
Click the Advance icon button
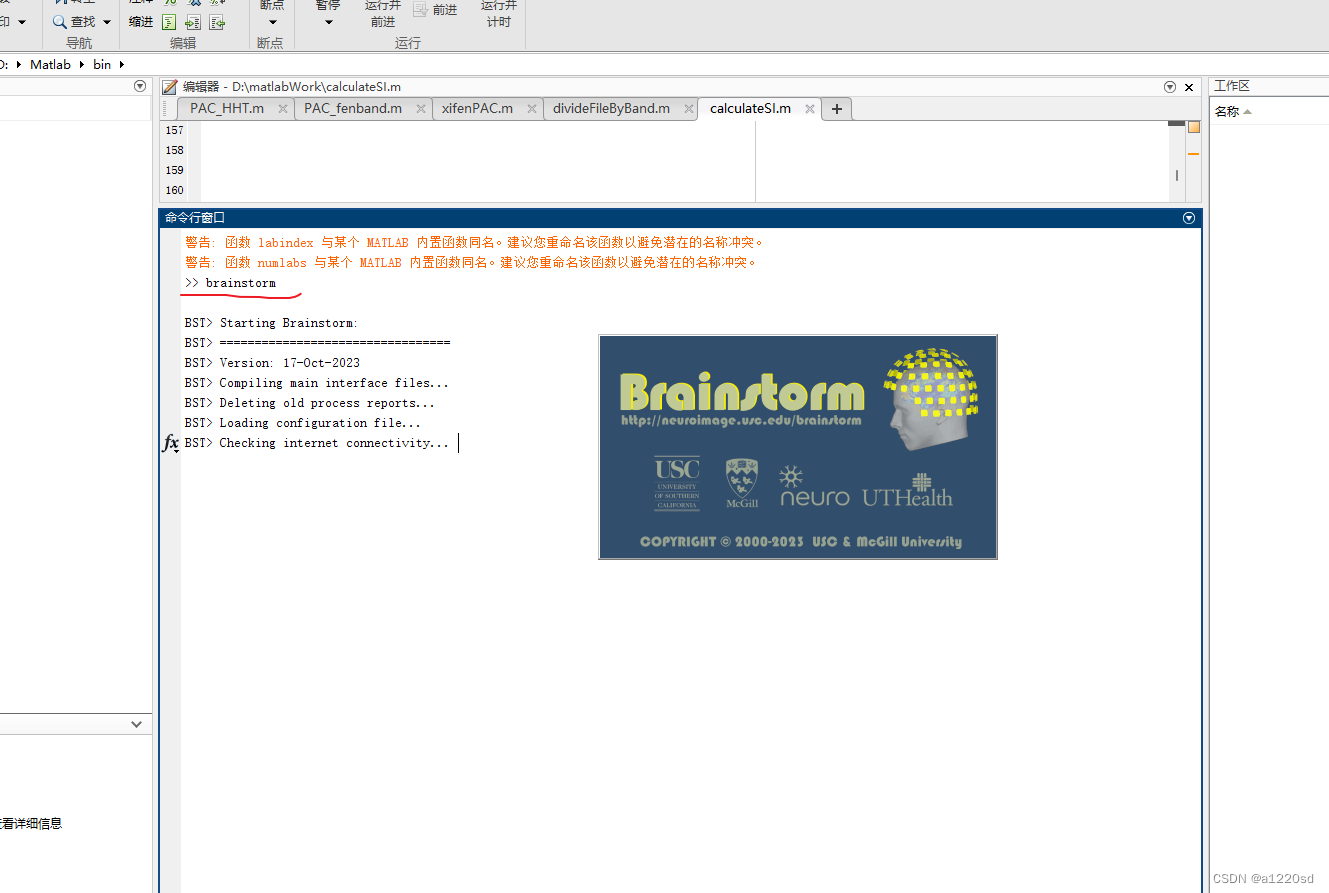coord(435,10)
